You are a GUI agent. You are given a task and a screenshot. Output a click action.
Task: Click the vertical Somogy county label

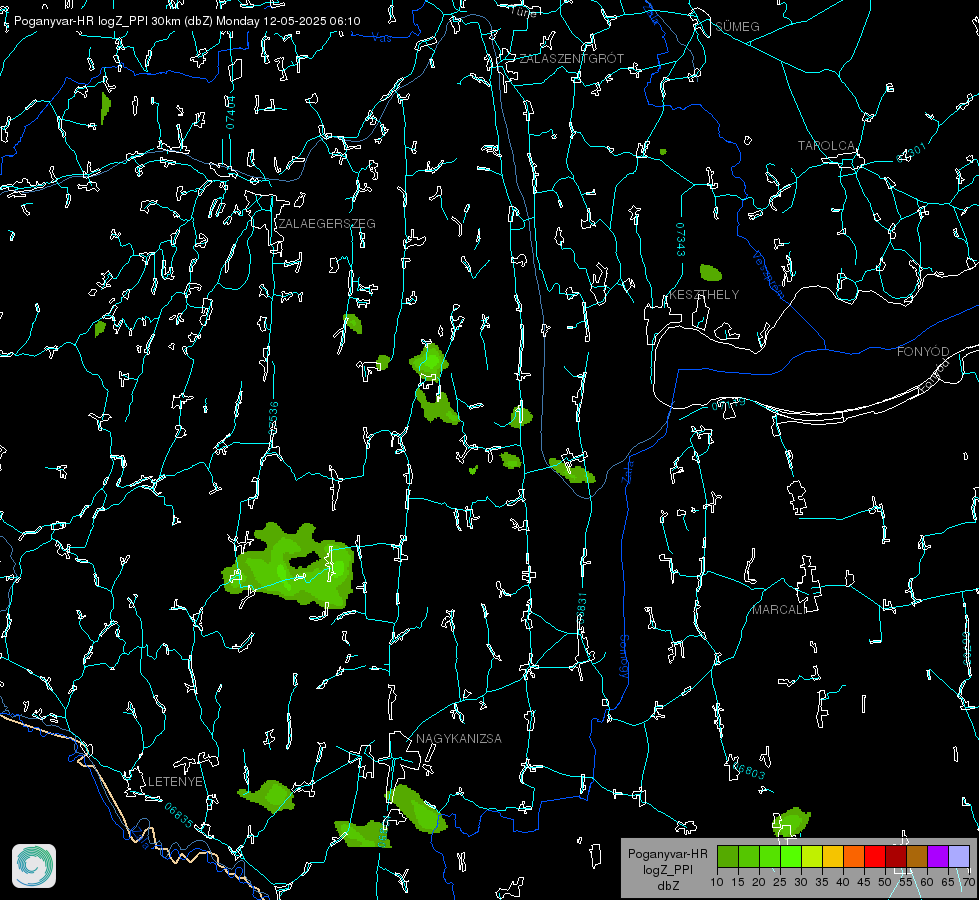pyautogui.click(x=624, y=657)
